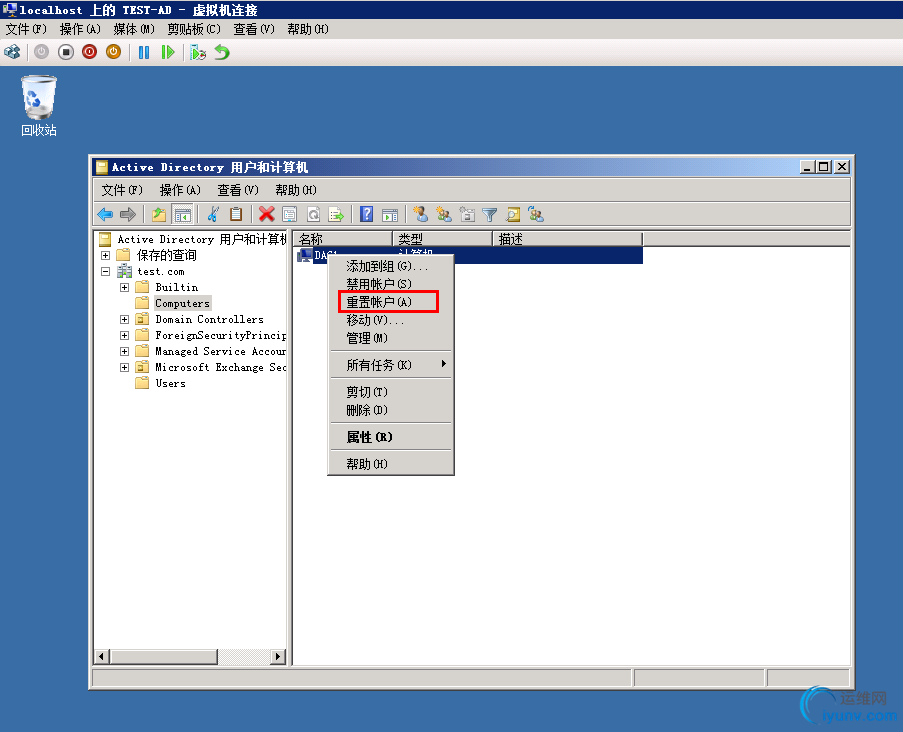Expand the Domain Controllers node
The image size is (903, 732).
(x=124, y=319)
